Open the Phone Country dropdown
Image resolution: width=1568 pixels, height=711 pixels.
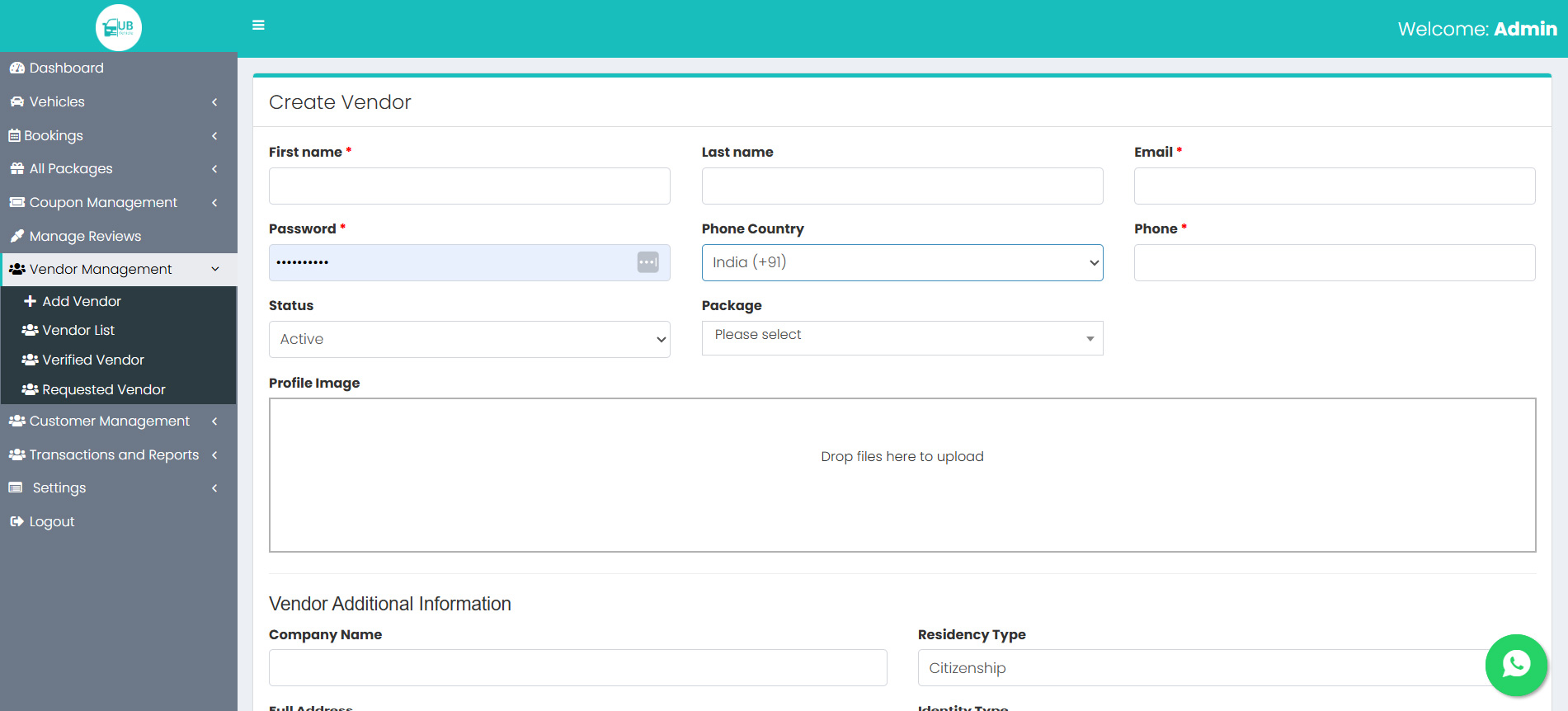coord(902,262)
